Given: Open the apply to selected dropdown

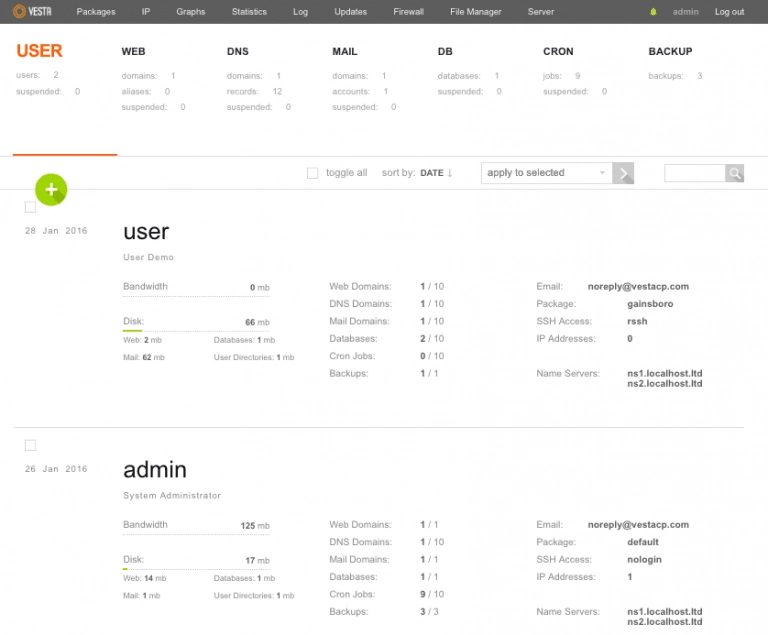Looking at the screenshot, I should click(547, 173).
